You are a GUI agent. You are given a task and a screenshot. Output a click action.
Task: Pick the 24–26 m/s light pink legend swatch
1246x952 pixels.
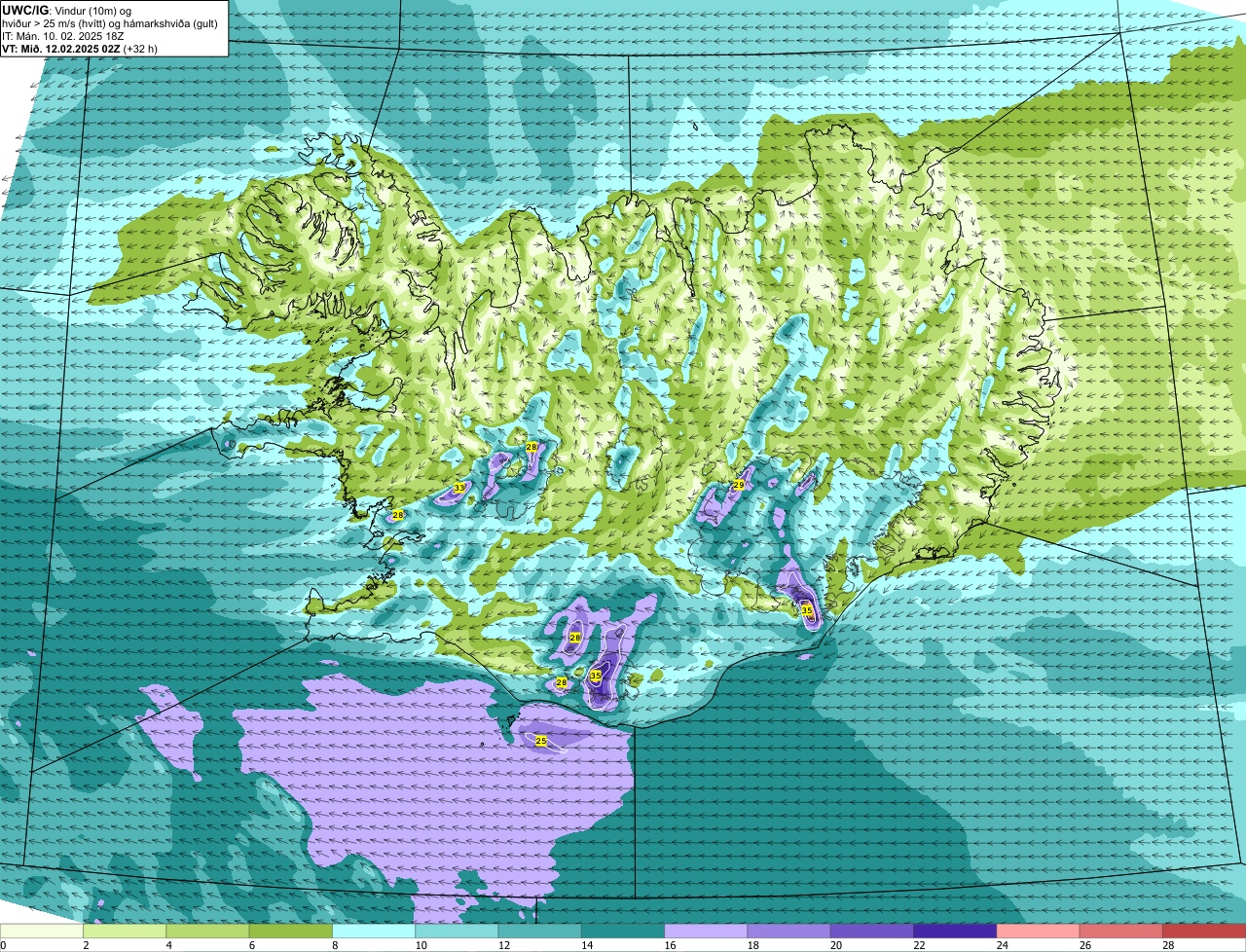pos(1038,931)
